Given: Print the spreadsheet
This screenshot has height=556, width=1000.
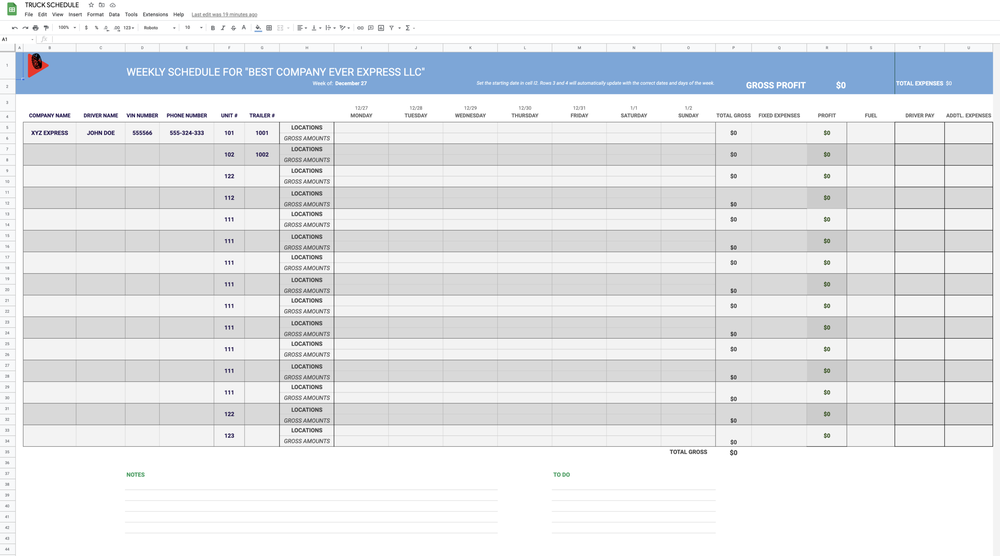Looking at the screenshot, I should tap(35, 28).
